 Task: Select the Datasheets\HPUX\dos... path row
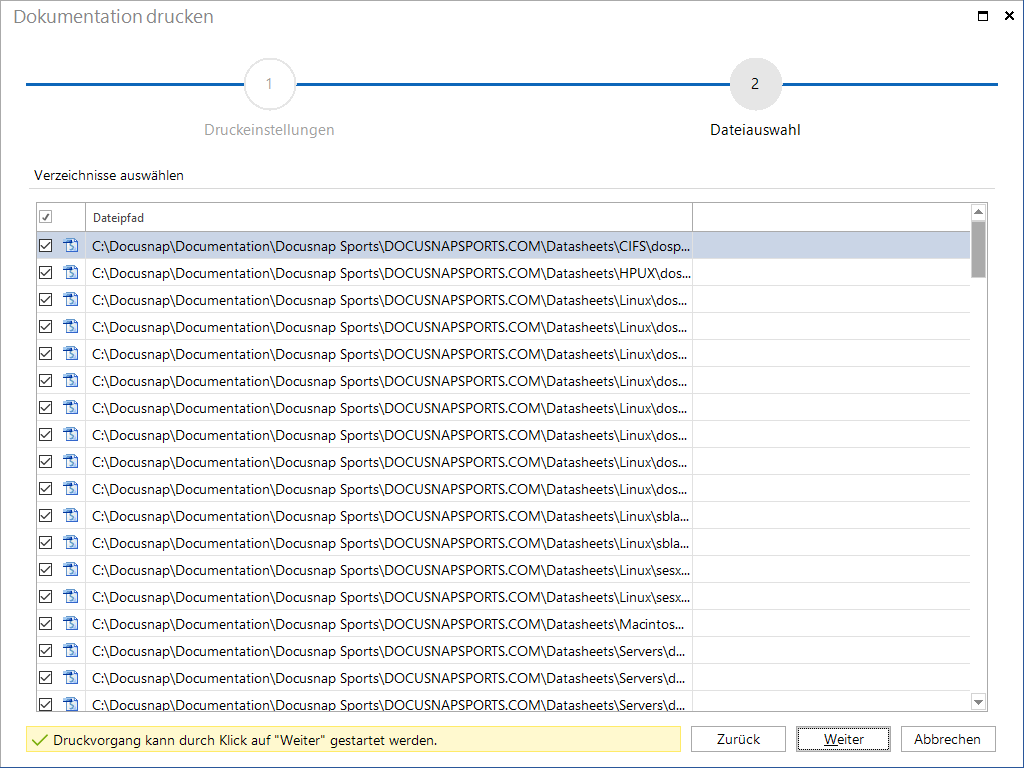(503, 272)
